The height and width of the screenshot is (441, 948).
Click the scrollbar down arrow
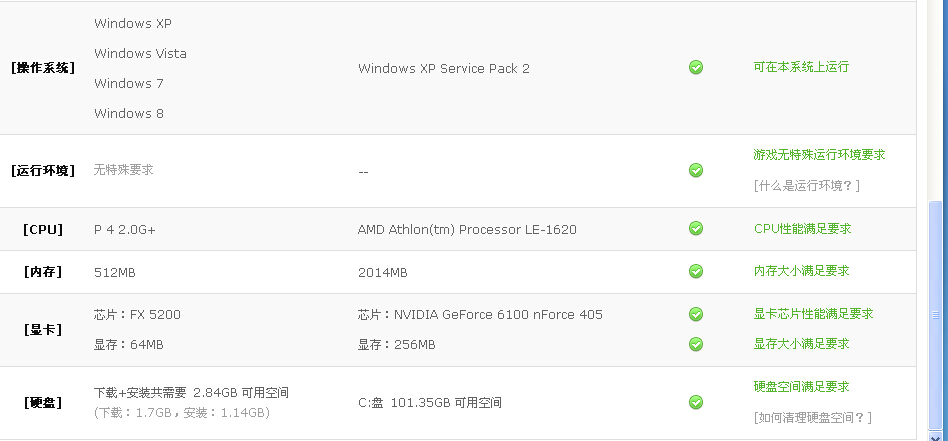(x=935, y=435)
